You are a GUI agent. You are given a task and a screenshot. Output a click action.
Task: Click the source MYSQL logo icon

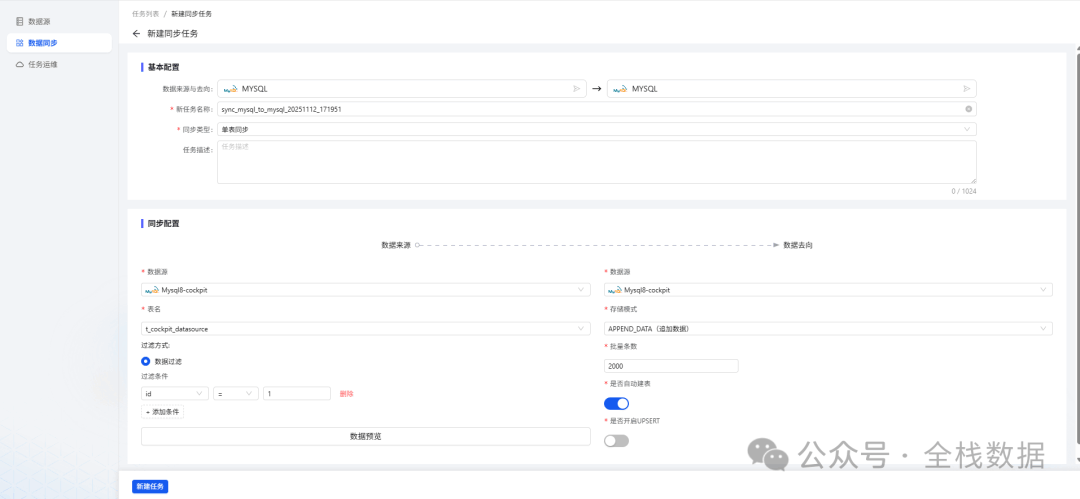tap(229, 89)
